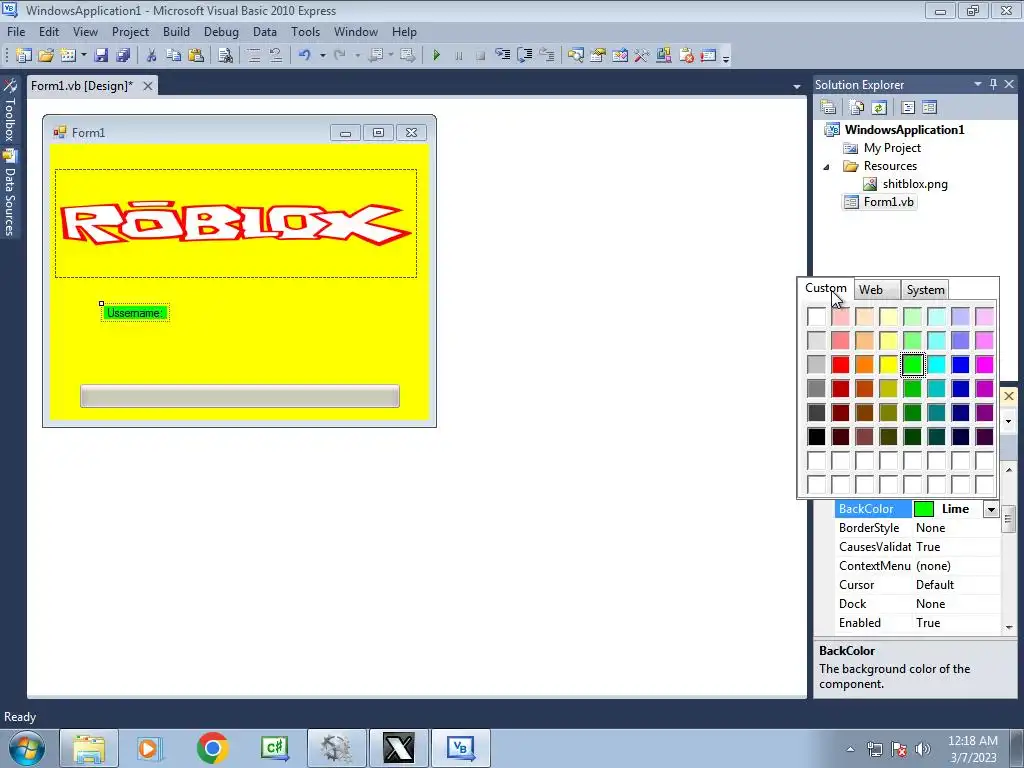Screen dimensions: 1024x768
Task: Open the document tab list dropdown arrow
Action: [797, 86]
